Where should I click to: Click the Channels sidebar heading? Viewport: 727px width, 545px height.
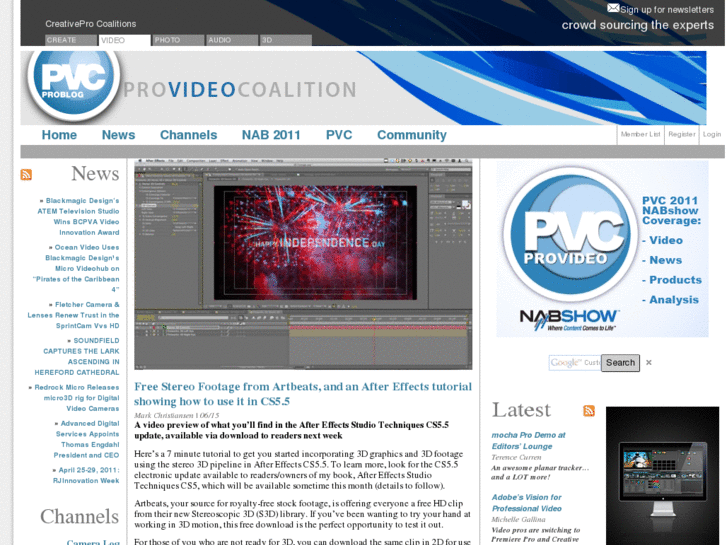79,517
